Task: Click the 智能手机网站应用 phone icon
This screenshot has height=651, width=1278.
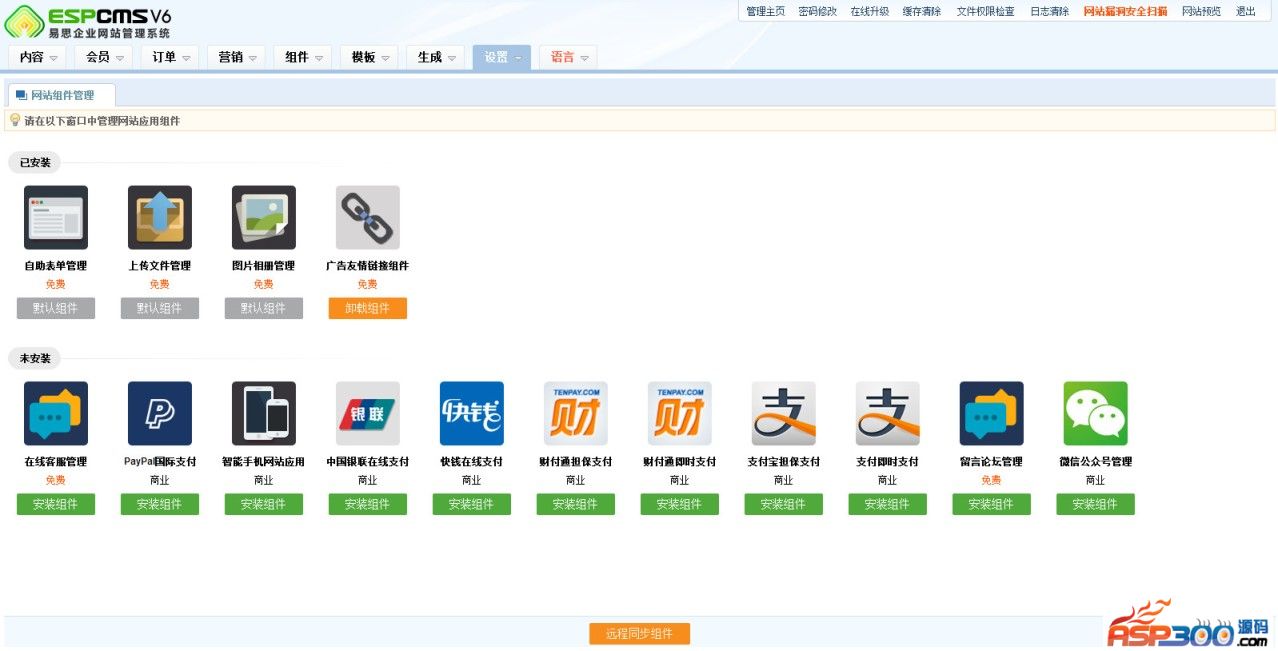Action: click(x=263, y=413)
